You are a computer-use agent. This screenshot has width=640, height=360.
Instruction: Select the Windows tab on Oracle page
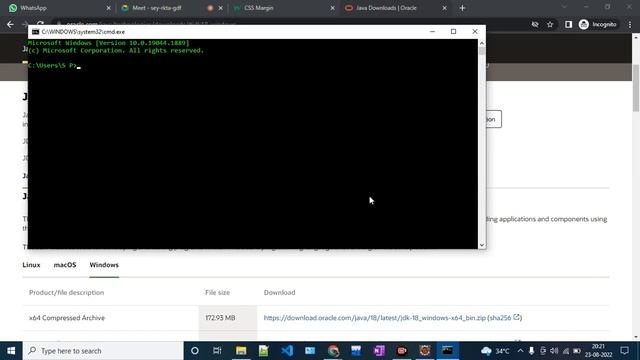point(104,265)
